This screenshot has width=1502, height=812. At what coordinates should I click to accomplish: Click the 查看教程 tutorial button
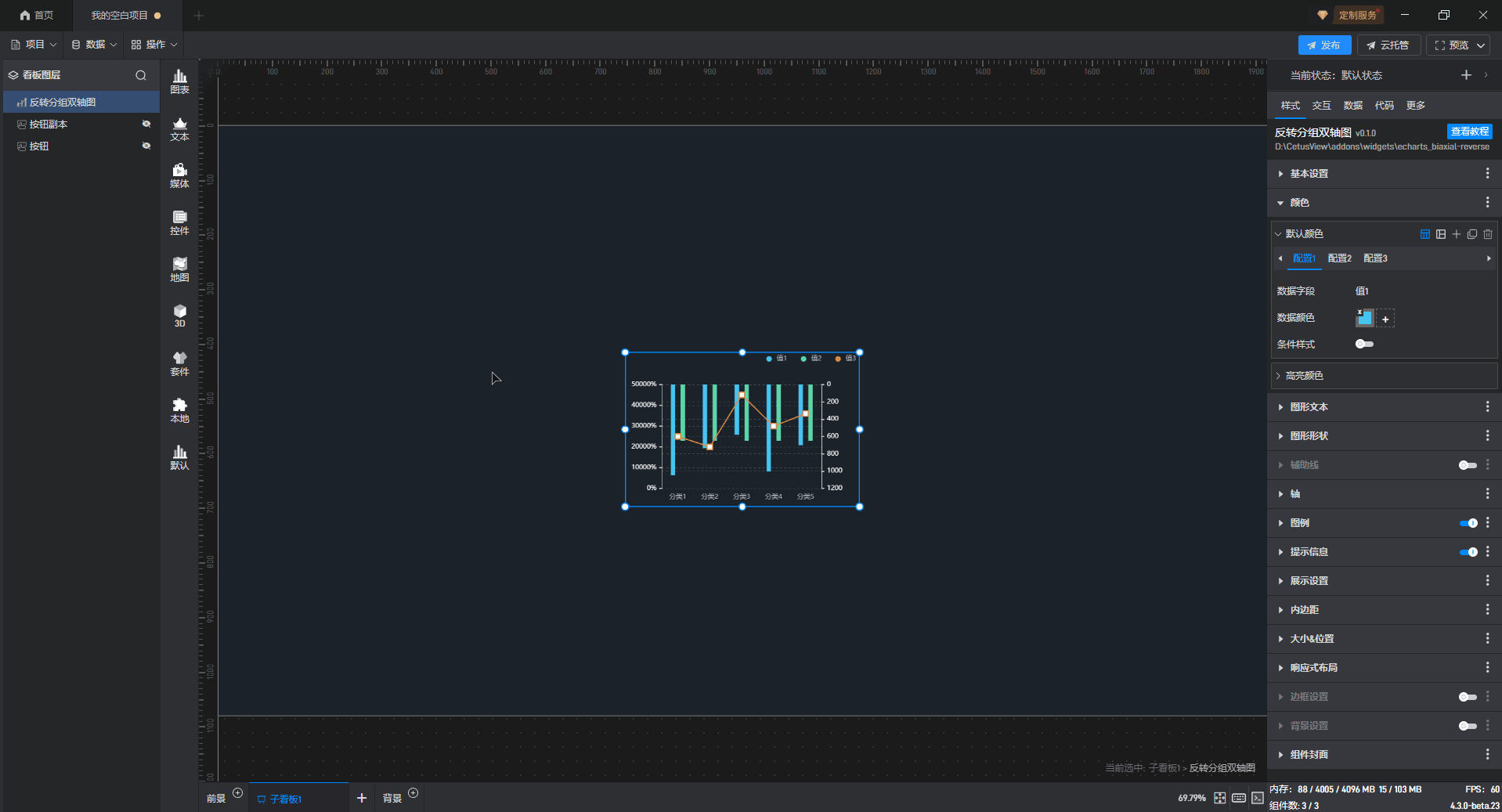point(1469,132)
